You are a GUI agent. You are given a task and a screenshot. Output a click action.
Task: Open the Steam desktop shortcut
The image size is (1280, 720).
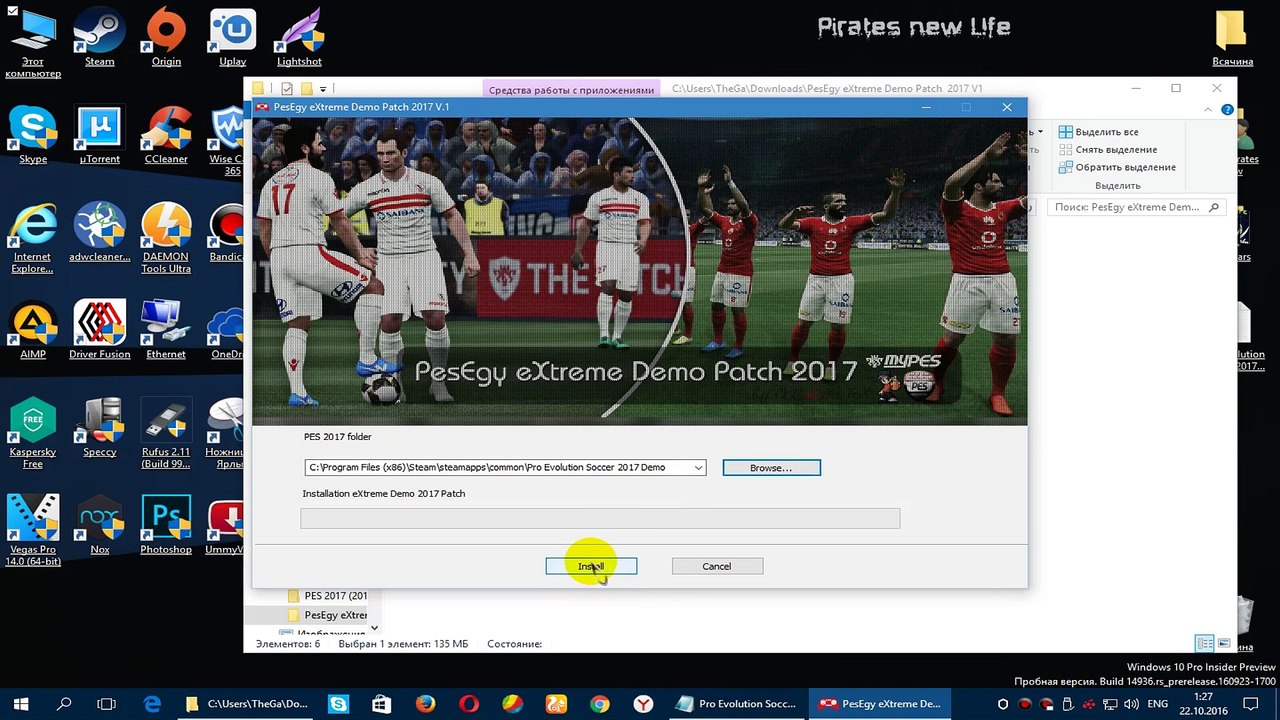99,38
